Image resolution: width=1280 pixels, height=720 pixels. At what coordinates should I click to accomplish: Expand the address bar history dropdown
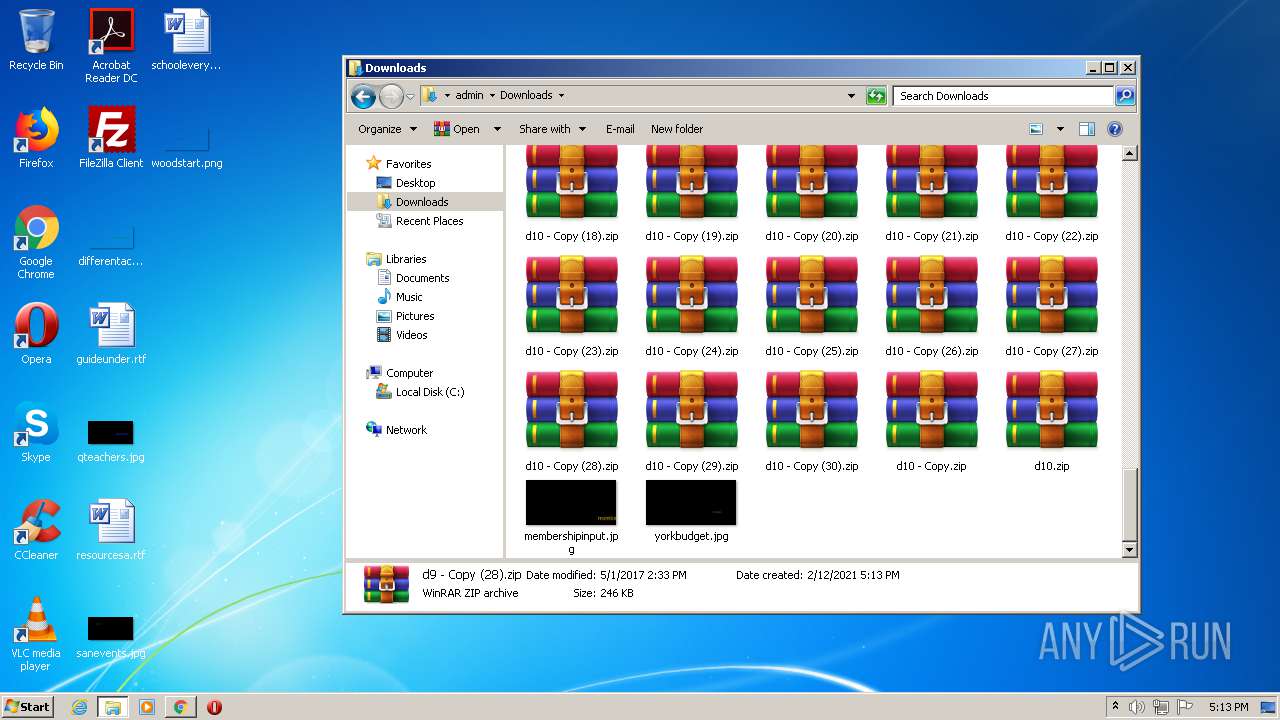[x=851, y=96]
